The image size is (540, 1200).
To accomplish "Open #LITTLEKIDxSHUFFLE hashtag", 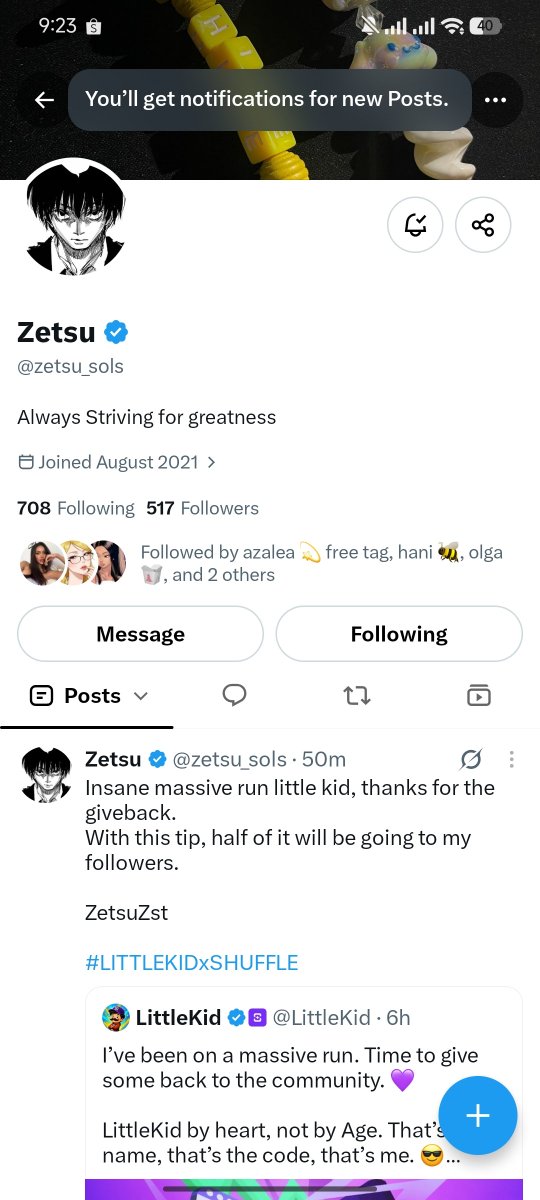I will pos(192,963).
